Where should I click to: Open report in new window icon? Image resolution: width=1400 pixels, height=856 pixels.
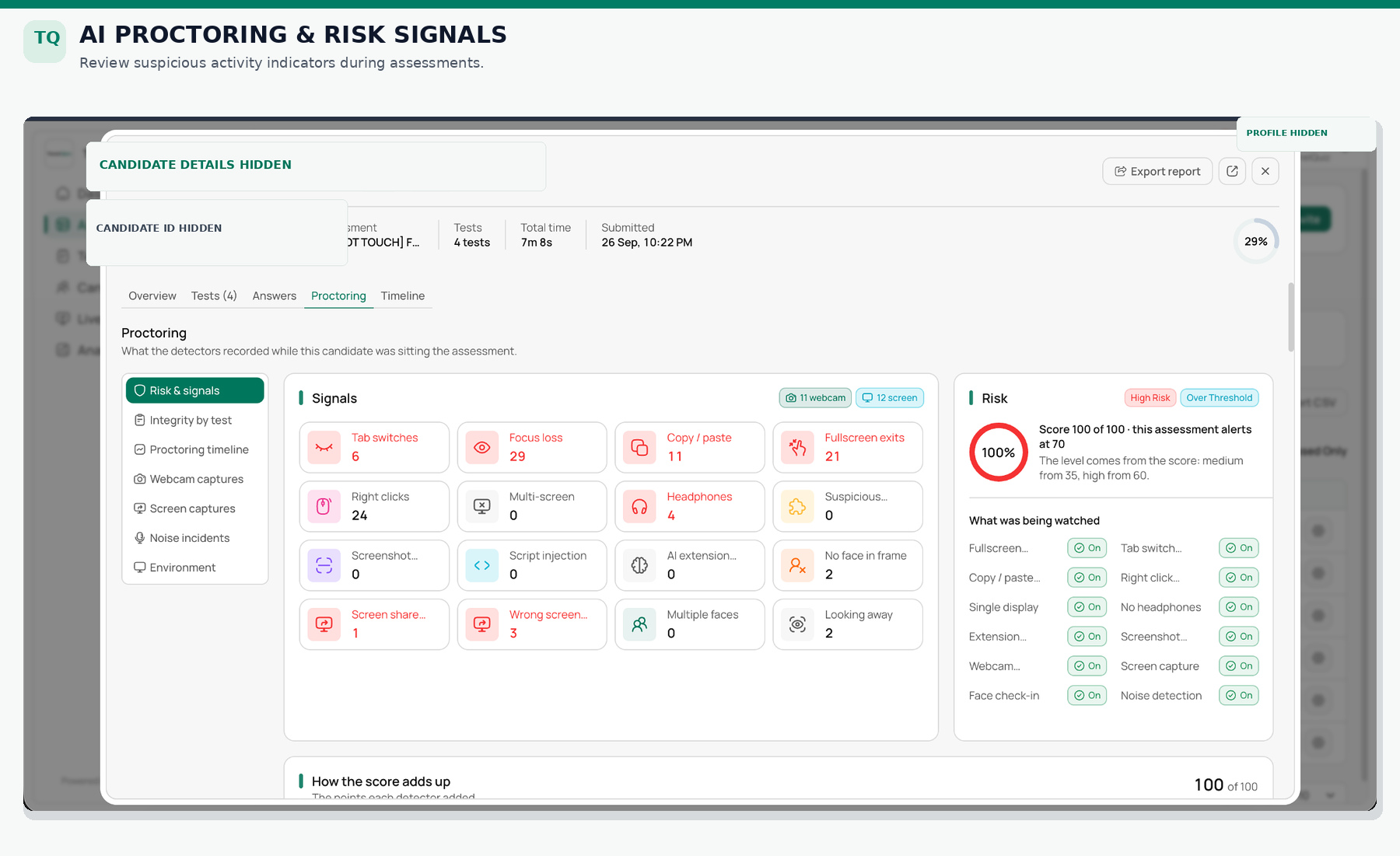(x=1232, y=171)
